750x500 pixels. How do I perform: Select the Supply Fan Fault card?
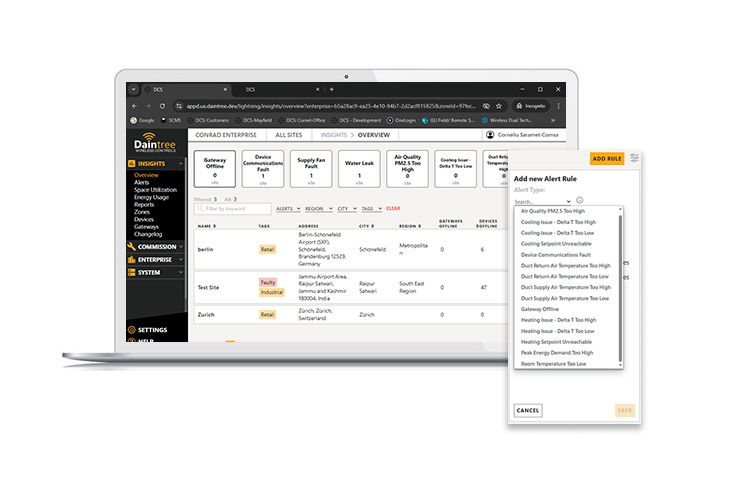(311, 169)
